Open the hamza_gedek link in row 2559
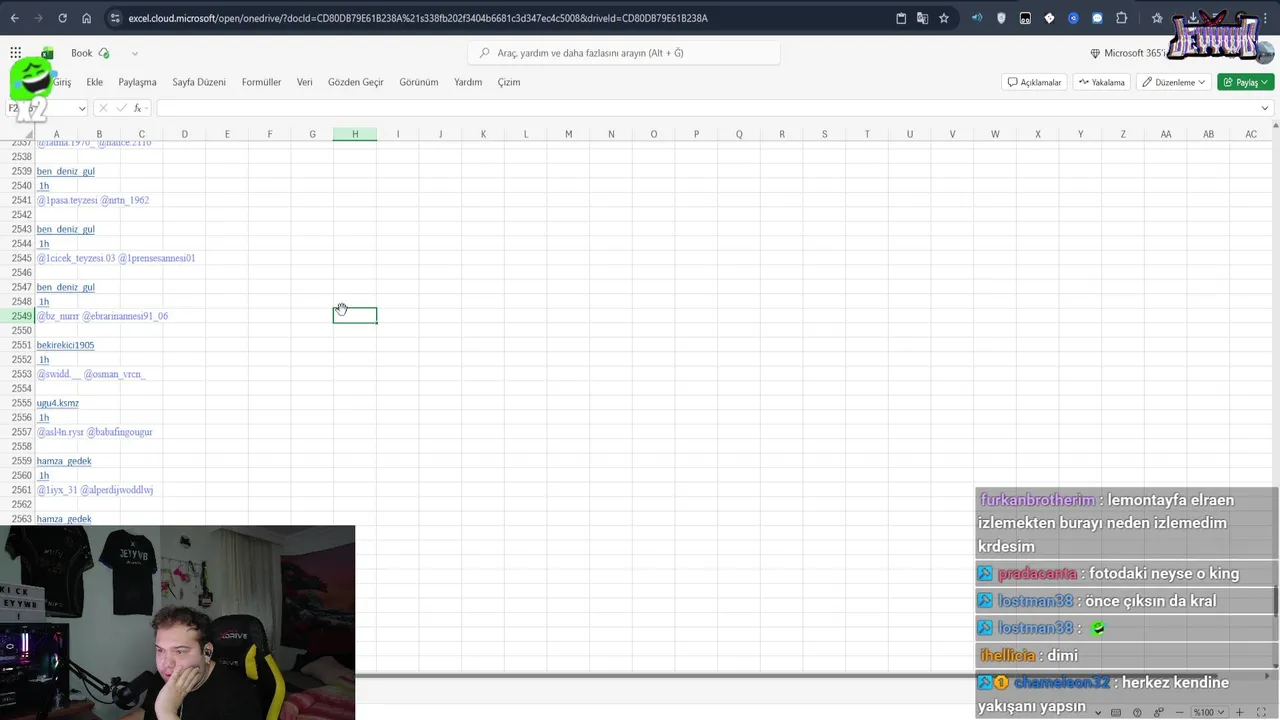Viewport: 1280px width, 720px height. 64,461
